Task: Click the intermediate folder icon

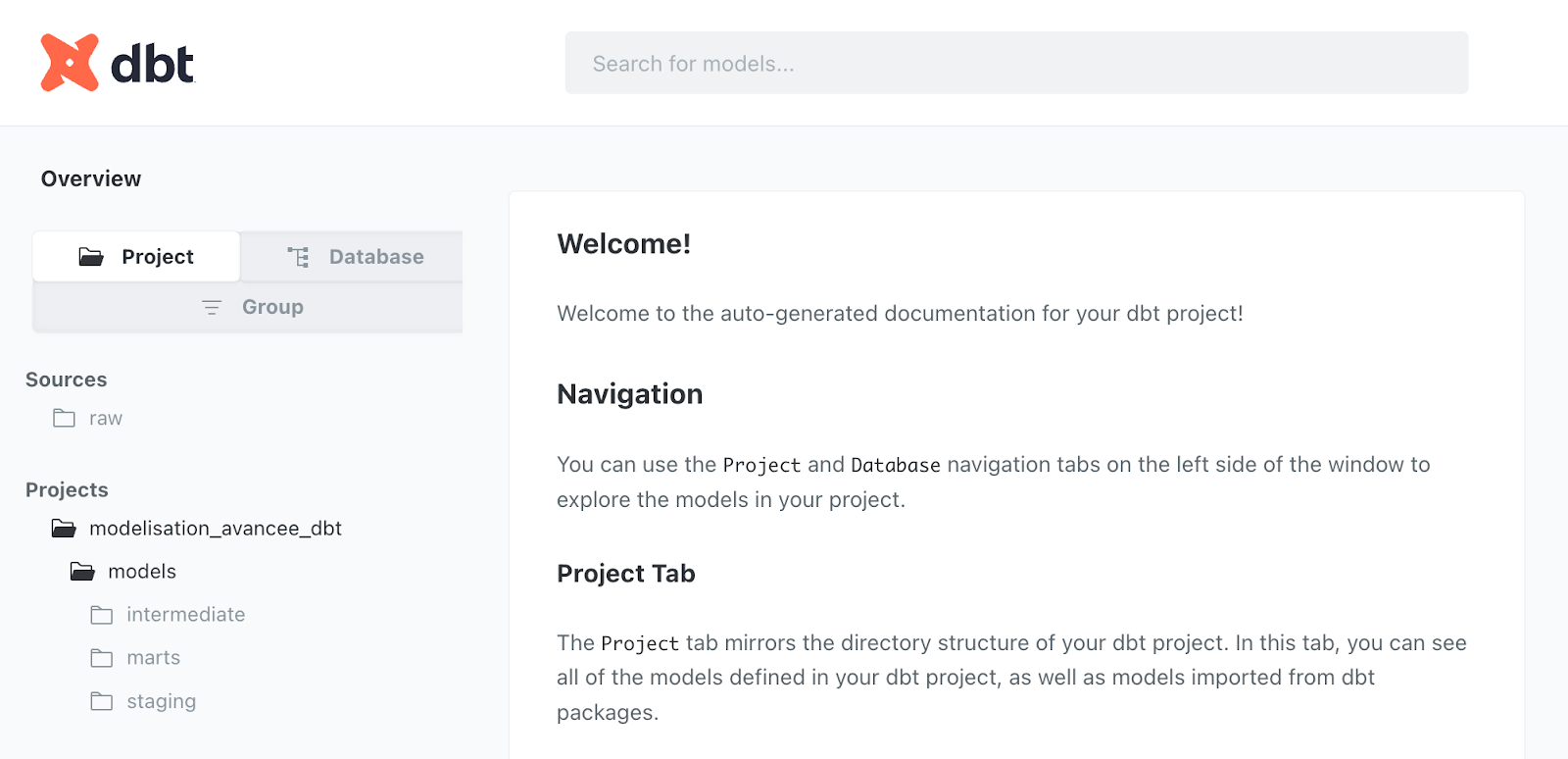Action: tap(102, 615)
